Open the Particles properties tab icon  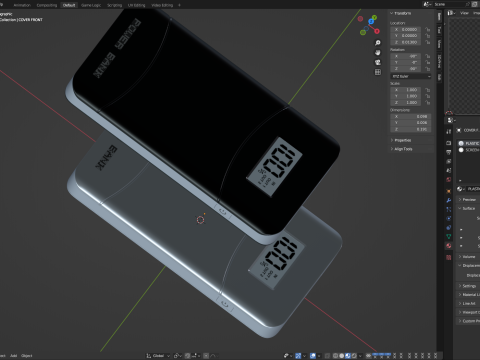coord(449,209)
